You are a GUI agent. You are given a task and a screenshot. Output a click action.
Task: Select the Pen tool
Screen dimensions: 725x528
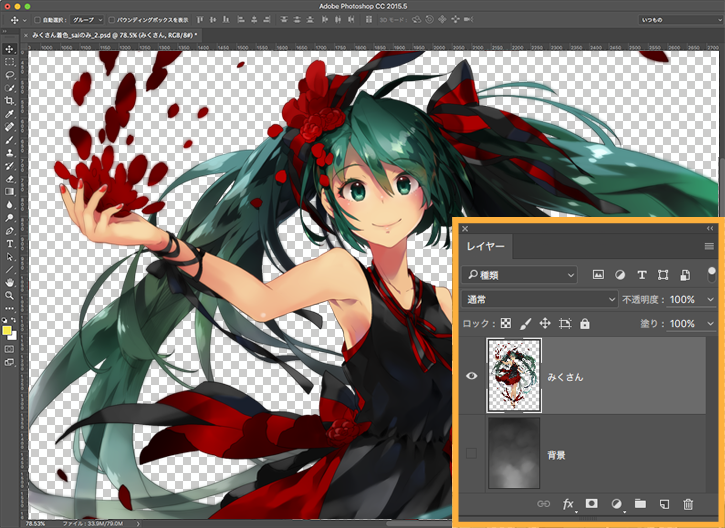[9, 230]
